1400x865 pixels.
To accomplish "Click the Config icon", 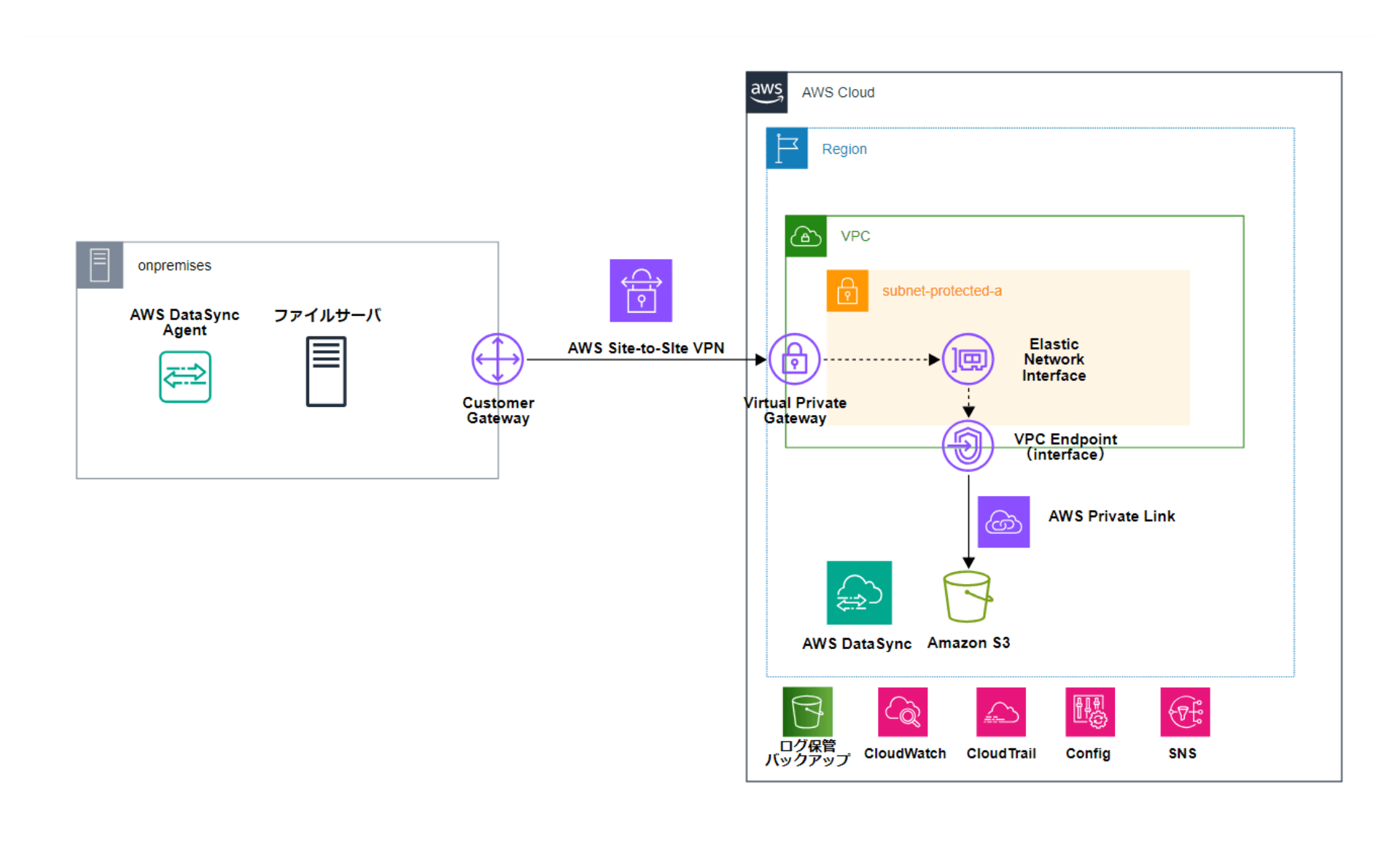I will tap(1090, 712).
